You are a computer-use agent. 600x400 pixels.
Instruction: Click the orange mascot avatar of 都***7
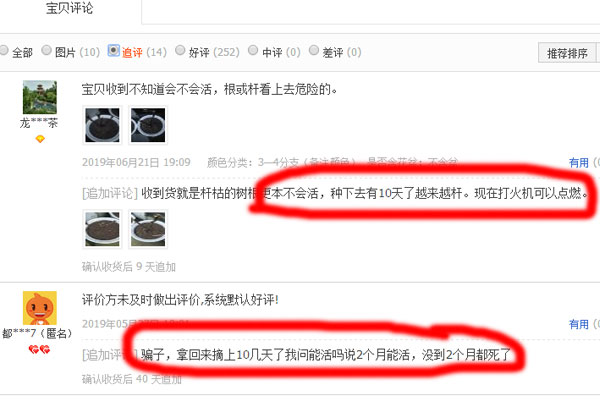tap(40, 308)
